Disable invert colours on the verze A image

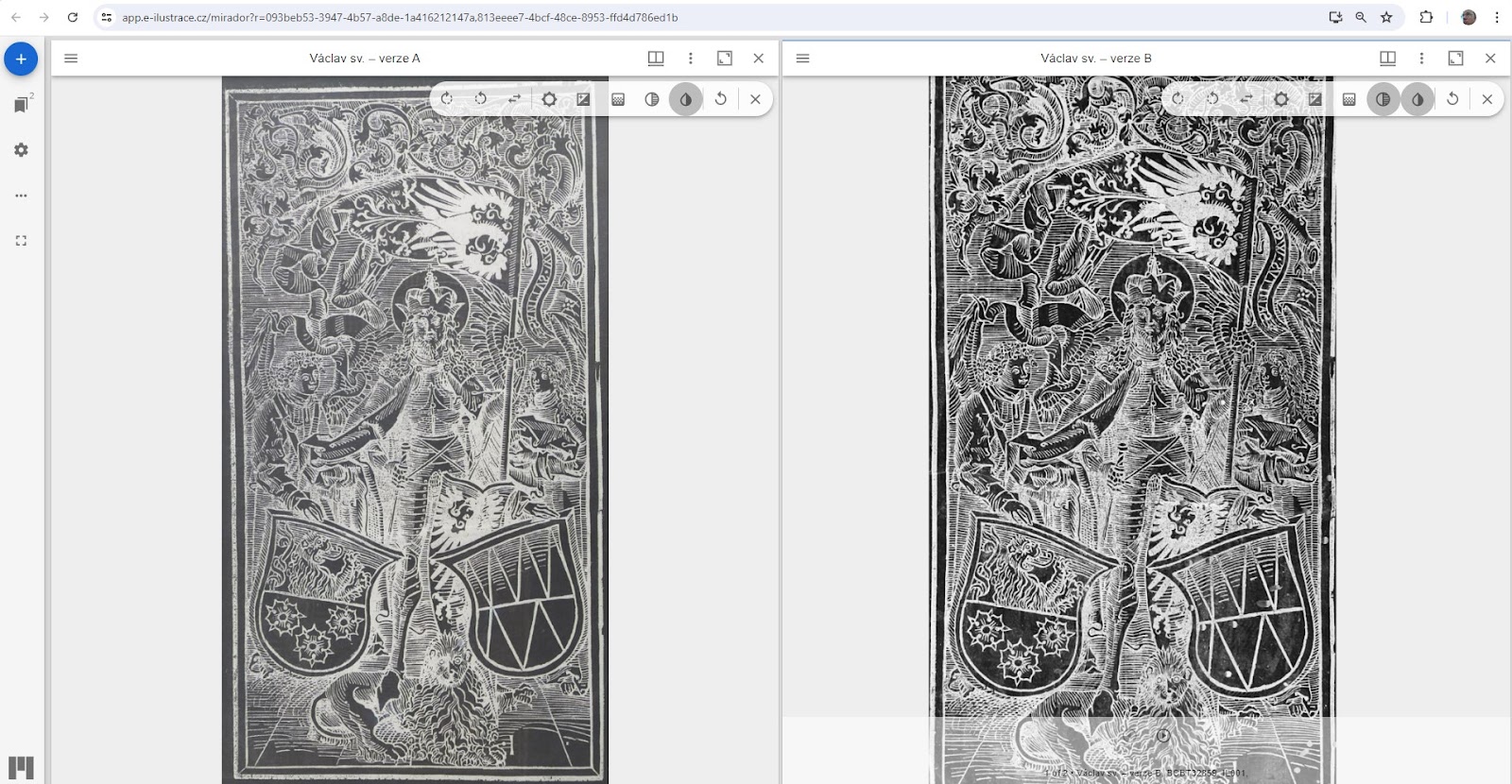click(x=686, y=98)
